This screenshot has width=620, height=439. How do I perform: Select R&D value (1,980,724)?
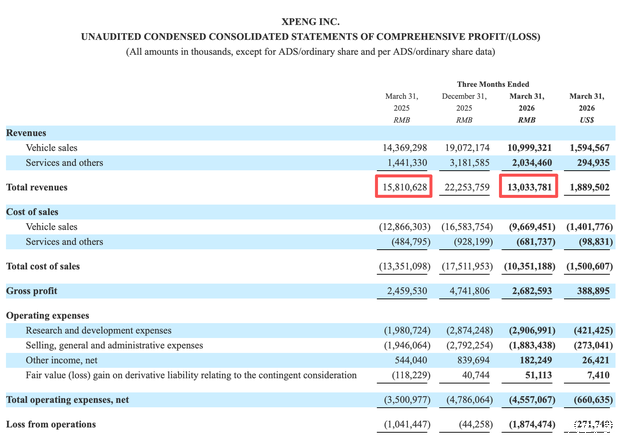[407, 331]
